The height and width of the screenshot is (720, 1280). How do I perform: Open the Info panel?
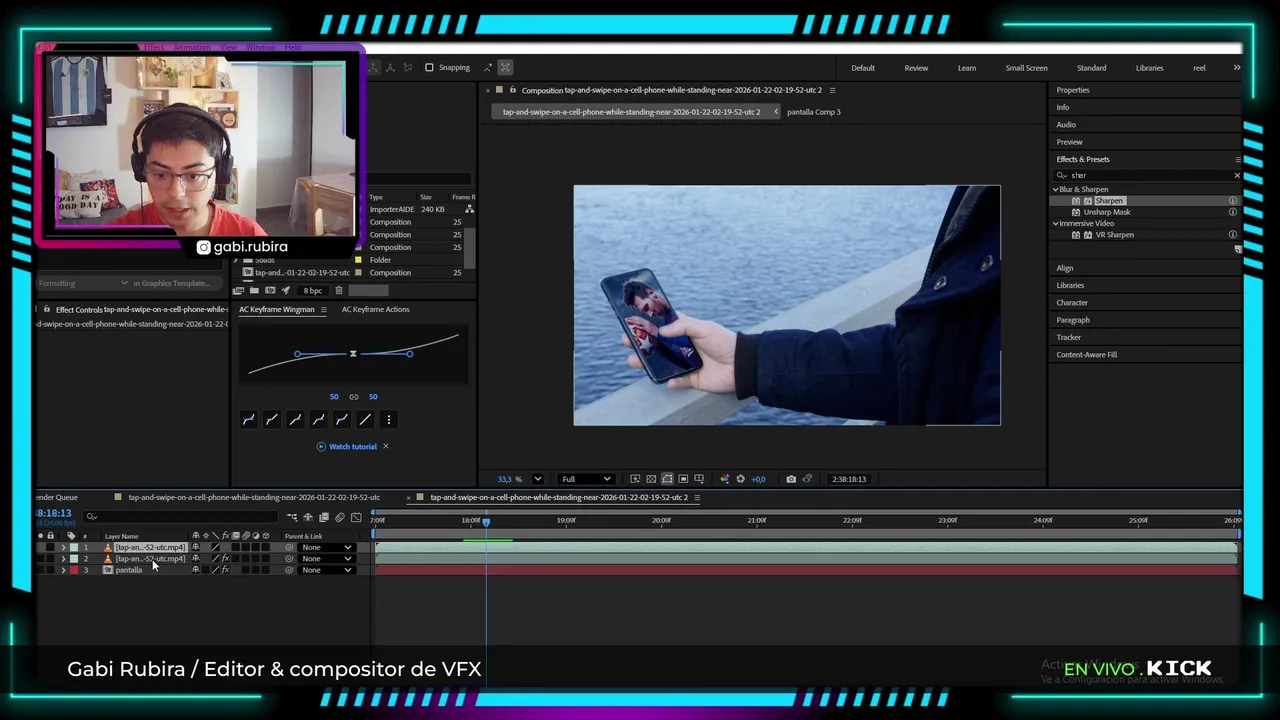[1063, 107]
